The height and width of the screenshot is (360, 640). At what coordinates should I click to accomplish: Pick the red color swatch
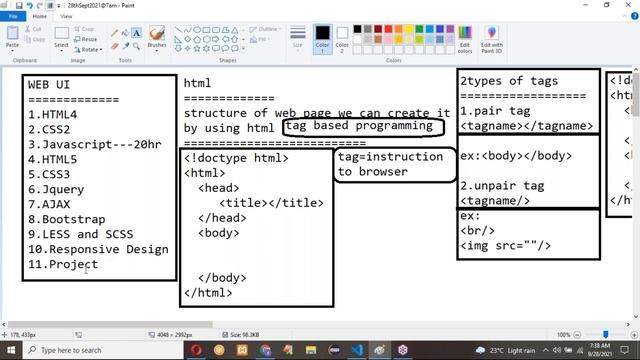click(388, 29)
